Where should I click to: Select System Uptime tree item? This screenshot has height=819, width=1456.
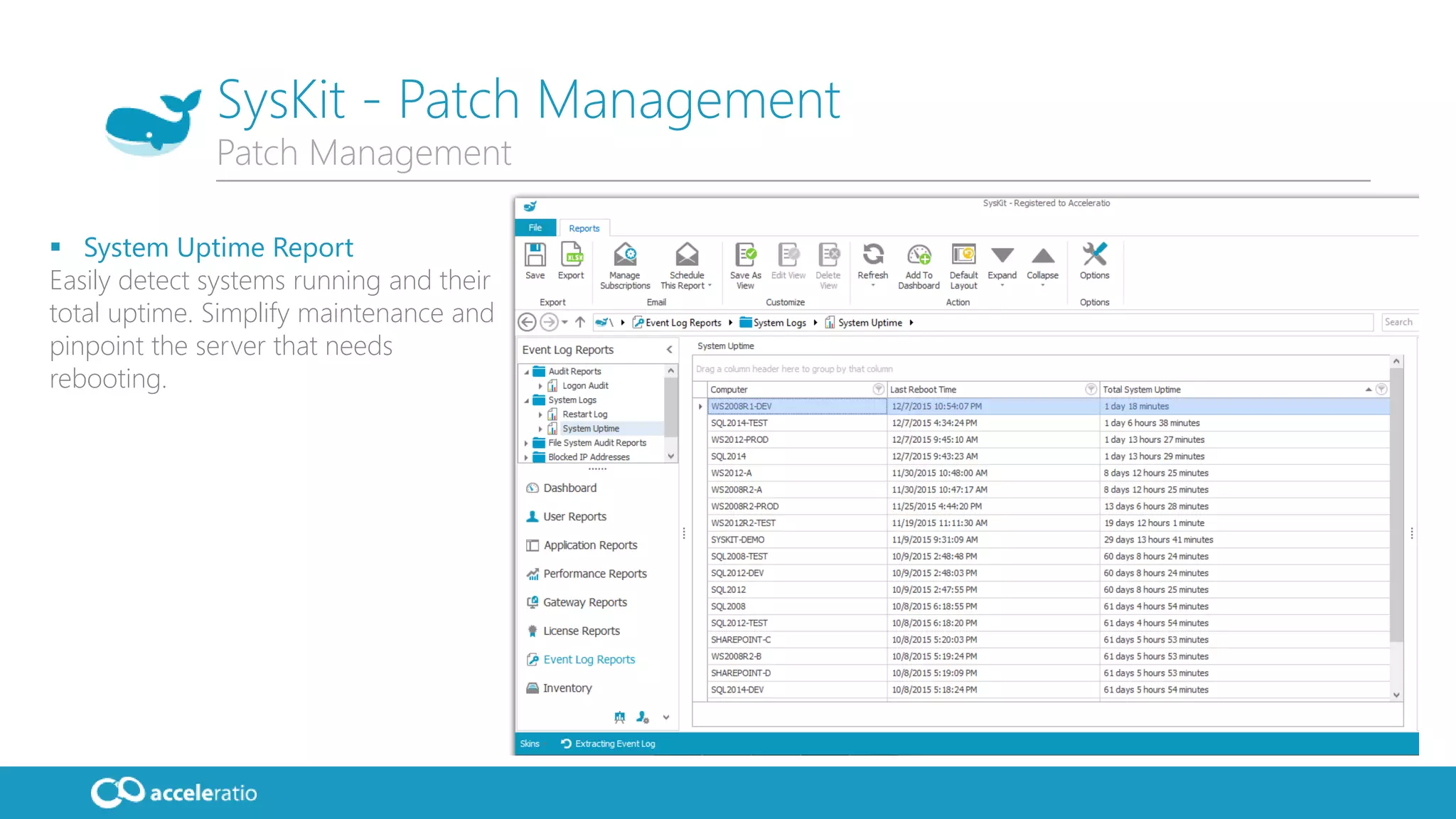click(591, 429)
